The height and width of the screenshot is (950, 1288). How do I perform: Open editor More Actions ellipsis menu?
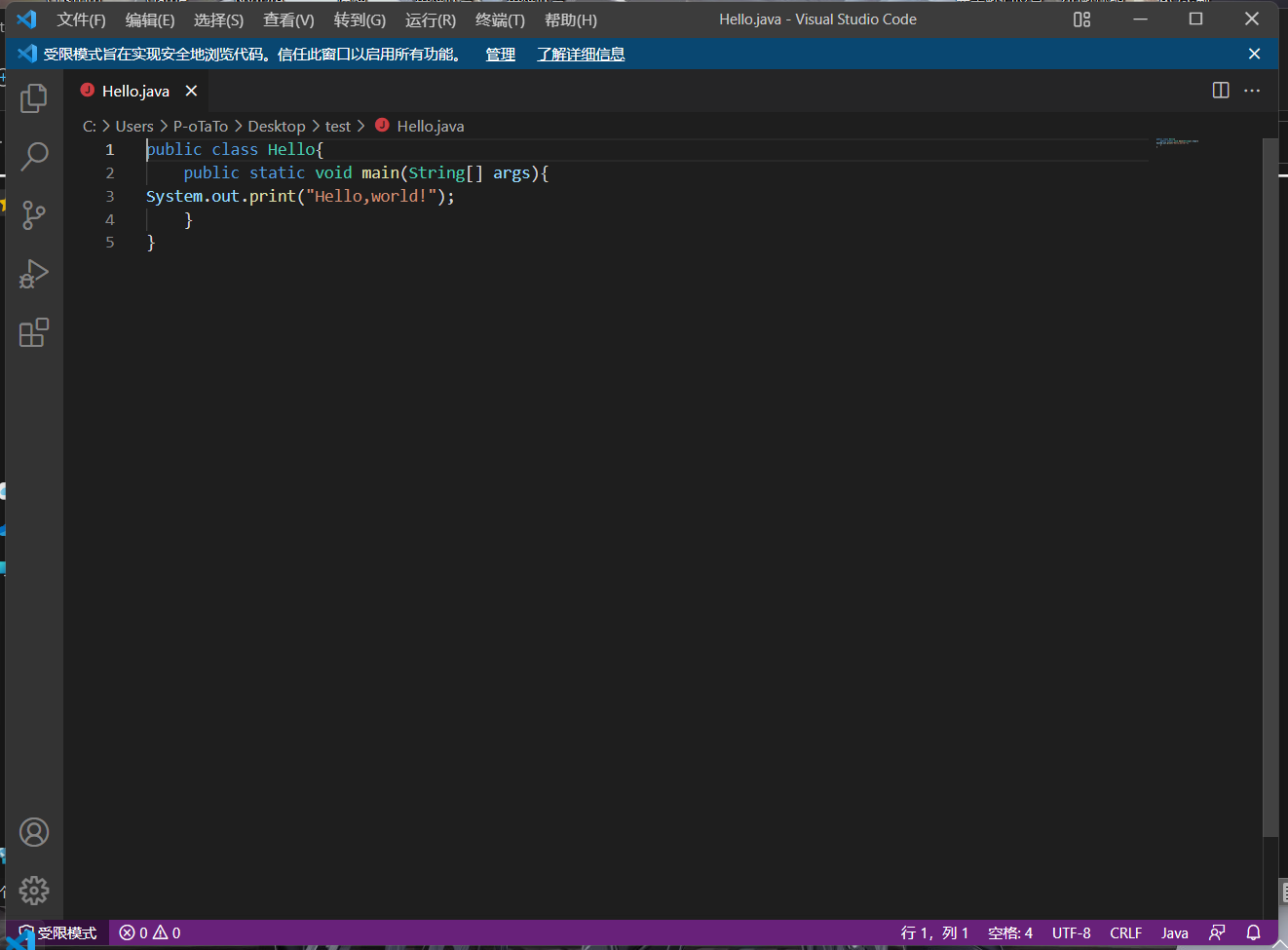pos(1252,91)
